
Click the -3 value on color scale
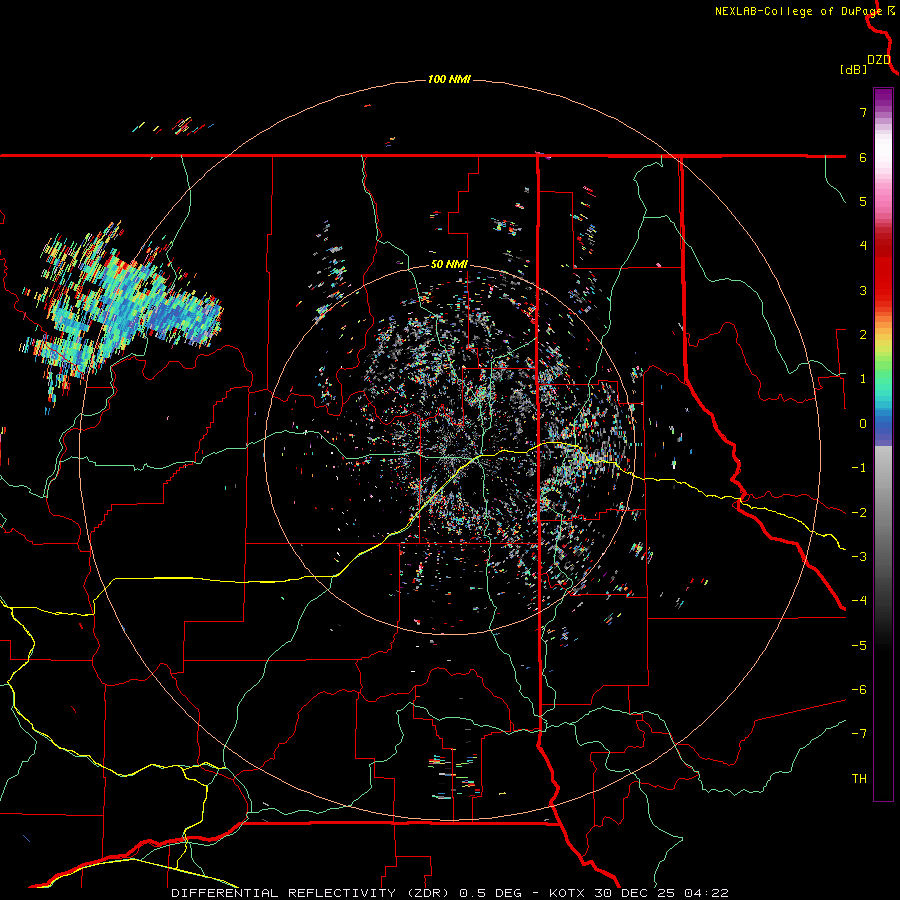point(859,557)
